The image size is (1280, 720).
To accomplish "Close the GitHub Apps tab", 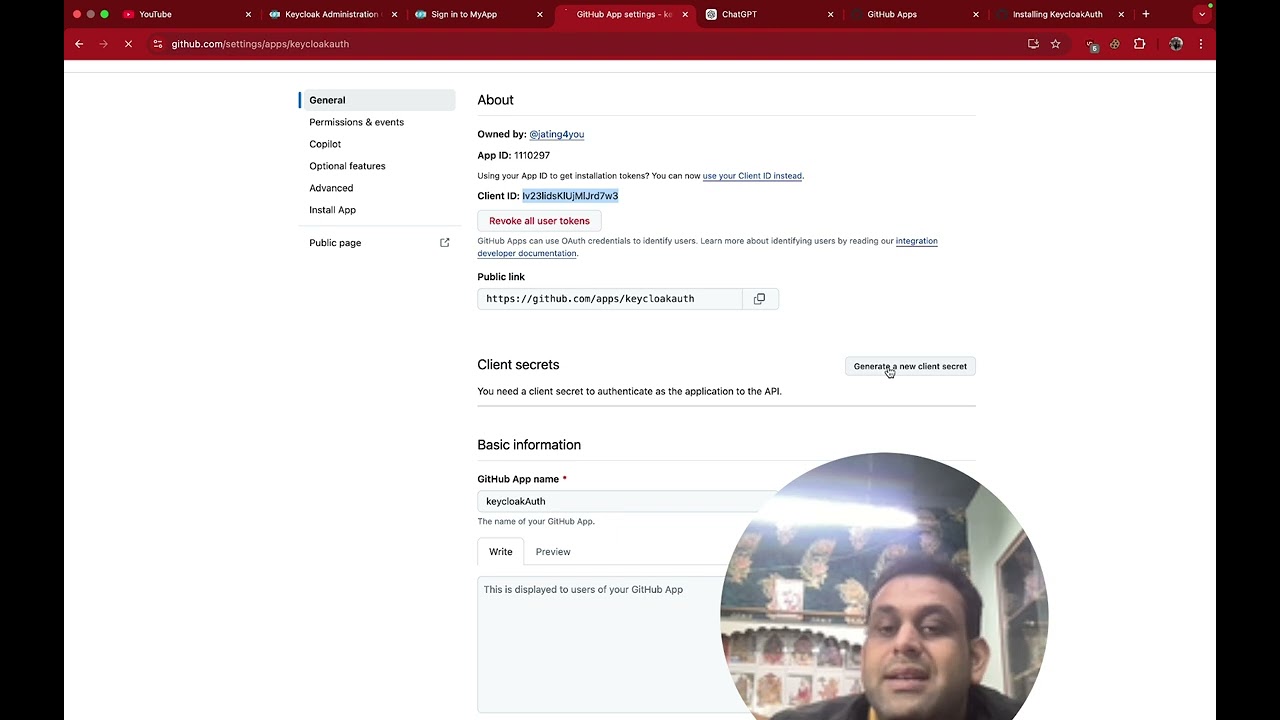I will tap(976, 14).
